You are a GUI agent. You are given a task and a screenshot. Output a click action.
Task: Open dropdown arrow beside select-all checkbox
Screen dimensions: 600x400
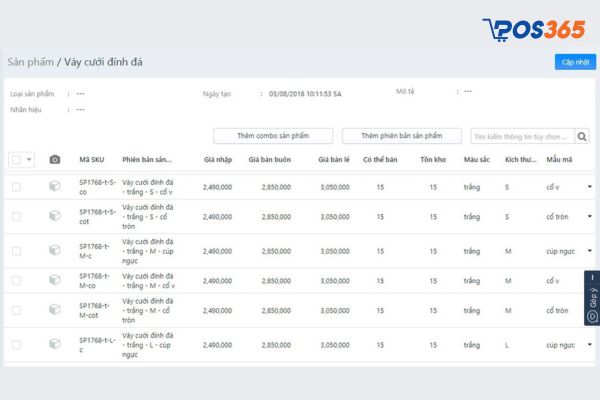[x=30, y=159]
